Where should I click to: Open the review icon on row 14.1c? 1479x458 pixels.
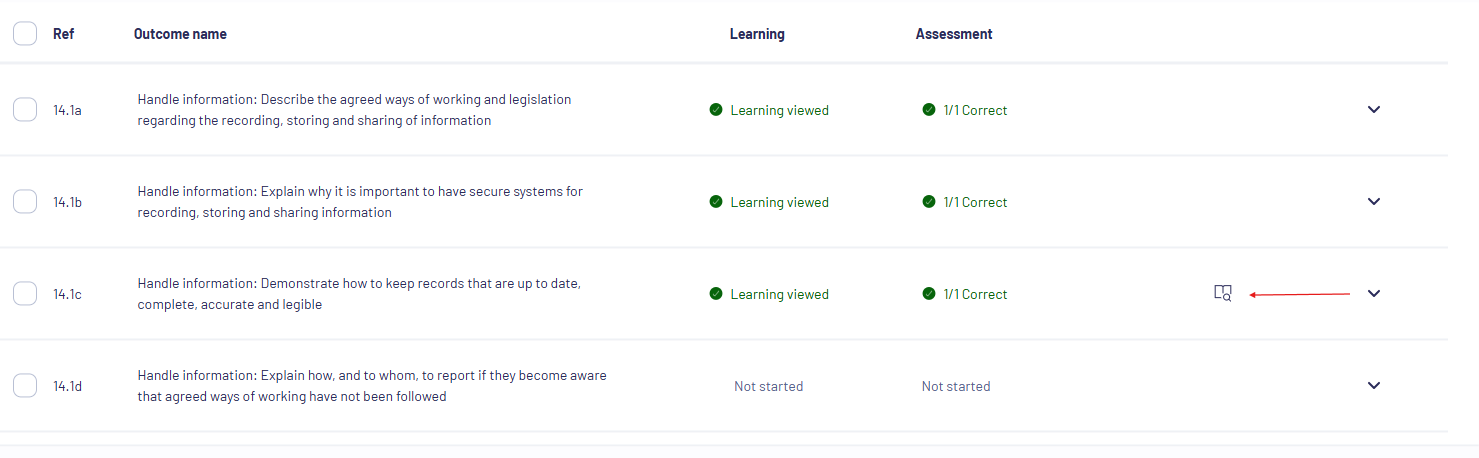pos(1222,293)
